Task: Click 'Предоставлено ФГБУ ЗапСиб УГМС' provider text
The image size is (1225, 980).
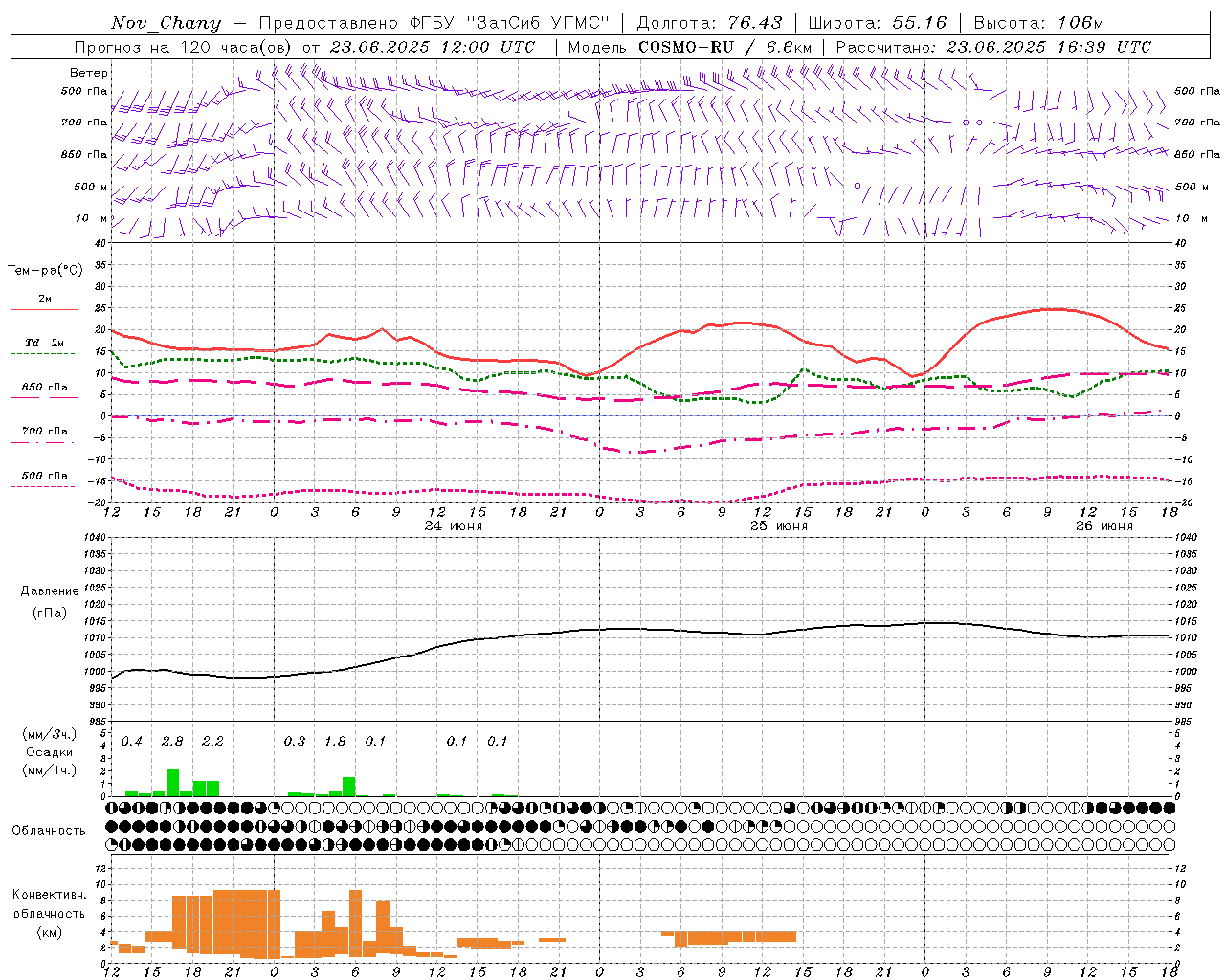Action: tap(434, 23)
